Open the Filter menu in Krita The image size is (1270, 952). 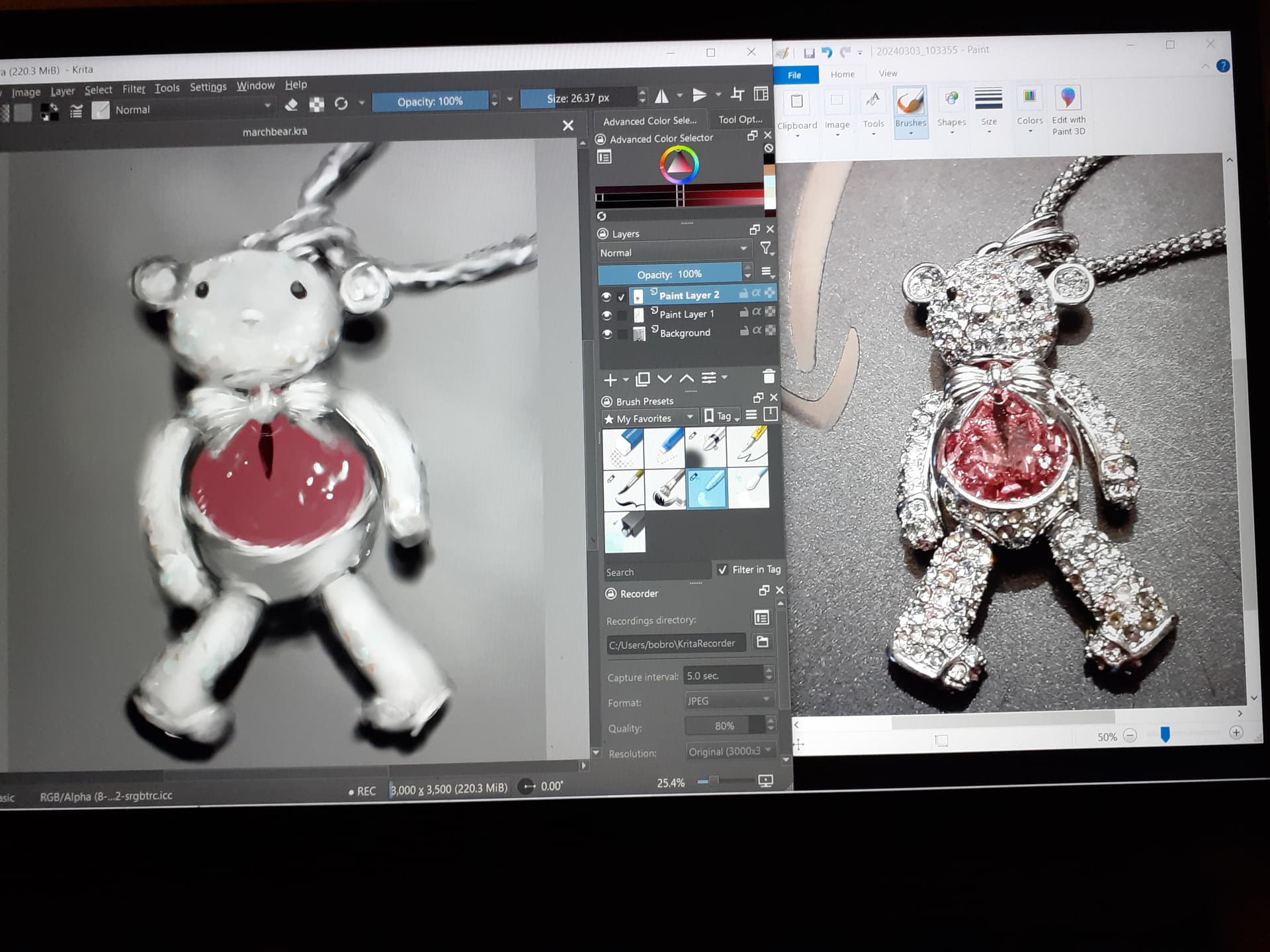[134, 89]
